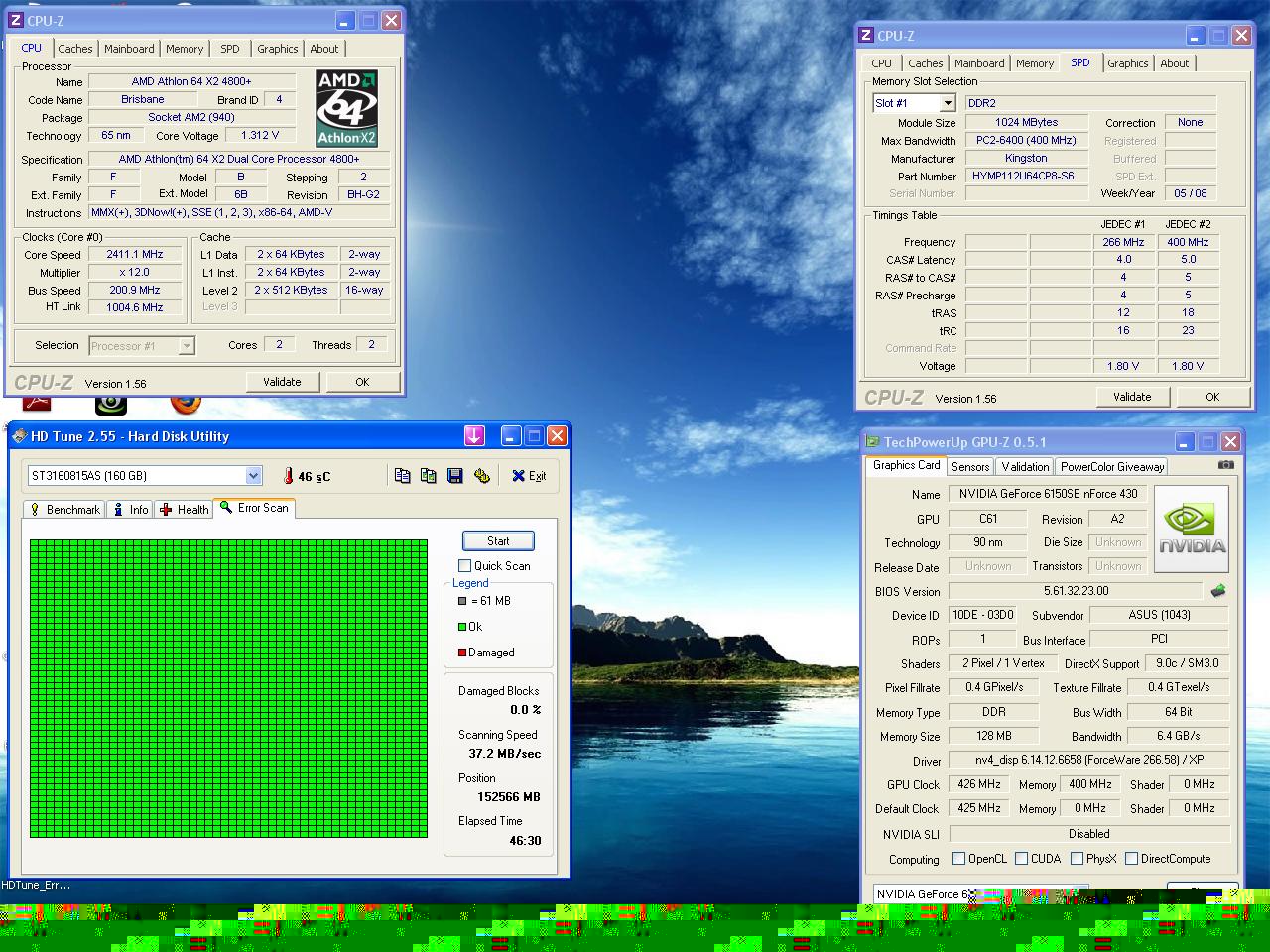Click Validate in the CPU-Z SPD window
This screenshot has height=952, width=1270.
pos(1132,397)
